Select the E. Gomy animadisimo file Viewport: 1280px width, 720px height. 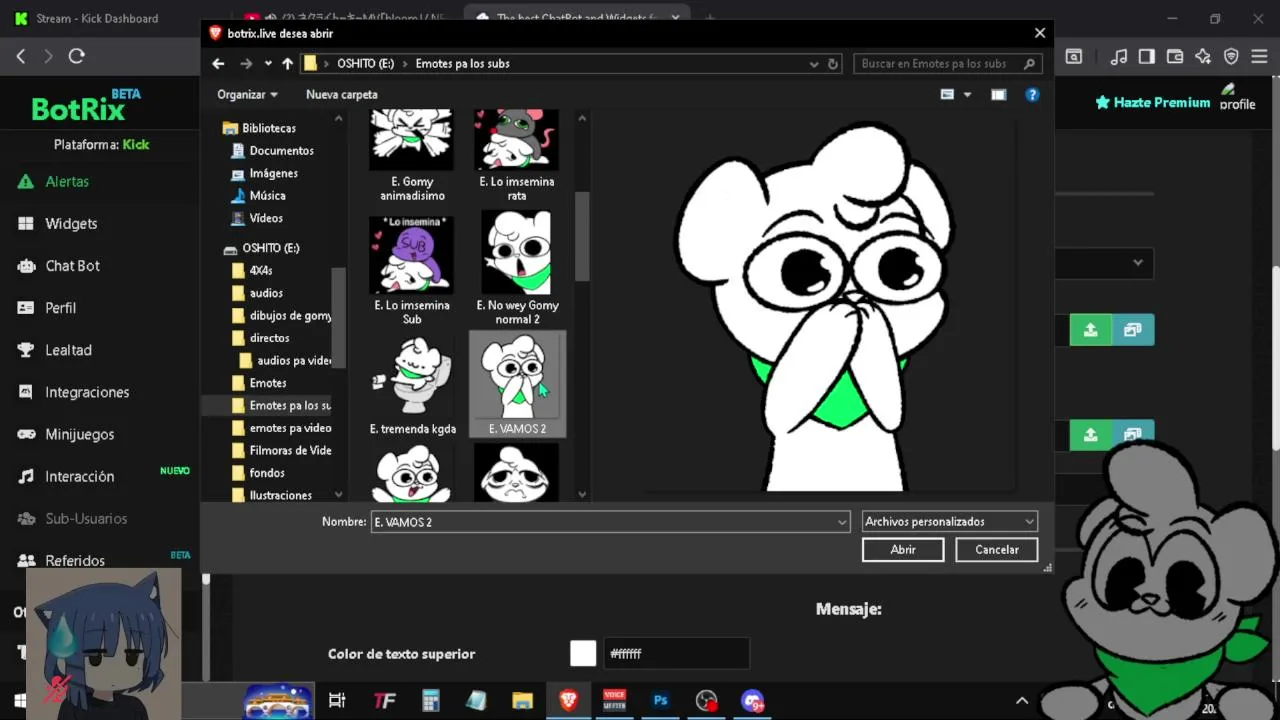(412, 155)
